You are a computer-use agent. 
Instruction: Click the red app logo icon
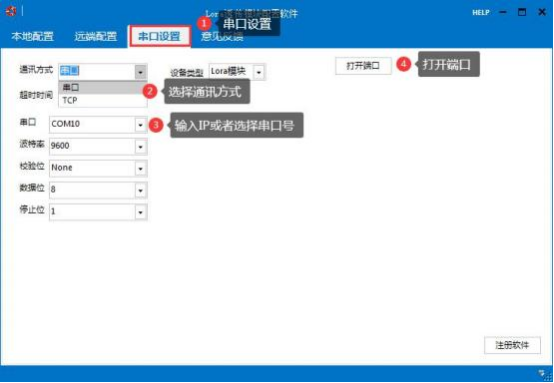tap(11, 12)
